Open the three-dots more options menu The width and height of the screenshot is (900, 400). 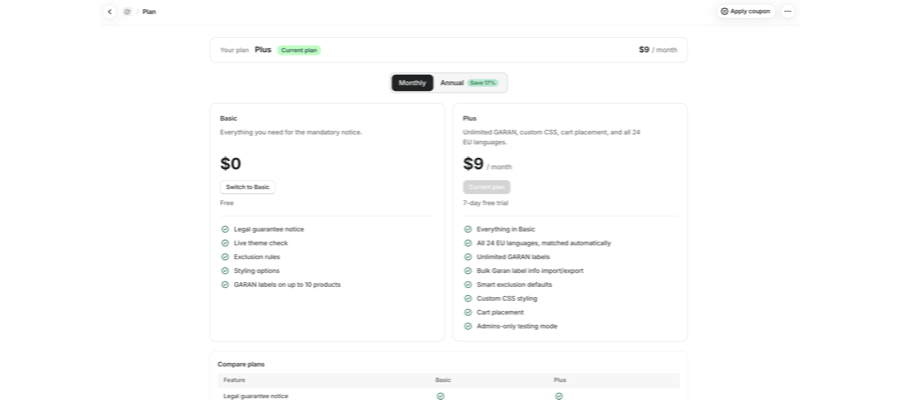coord(788,11)
